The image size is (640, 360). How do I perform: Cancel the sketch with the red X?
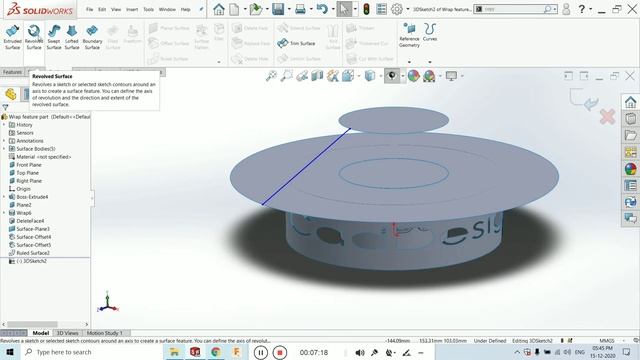[607, 117]
